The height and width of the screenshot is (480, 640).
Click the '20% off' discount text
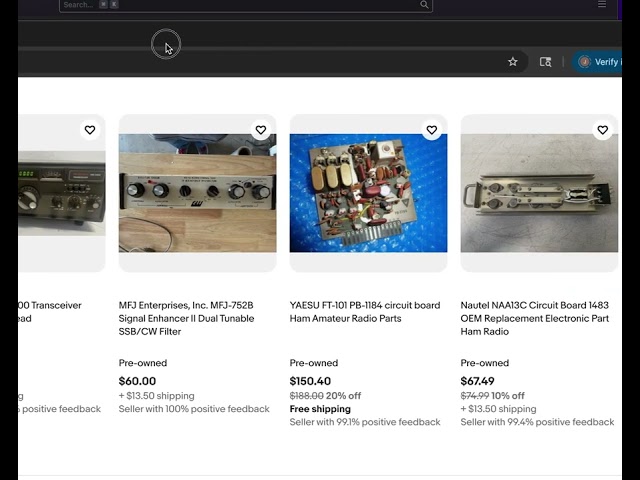[343, 396]
